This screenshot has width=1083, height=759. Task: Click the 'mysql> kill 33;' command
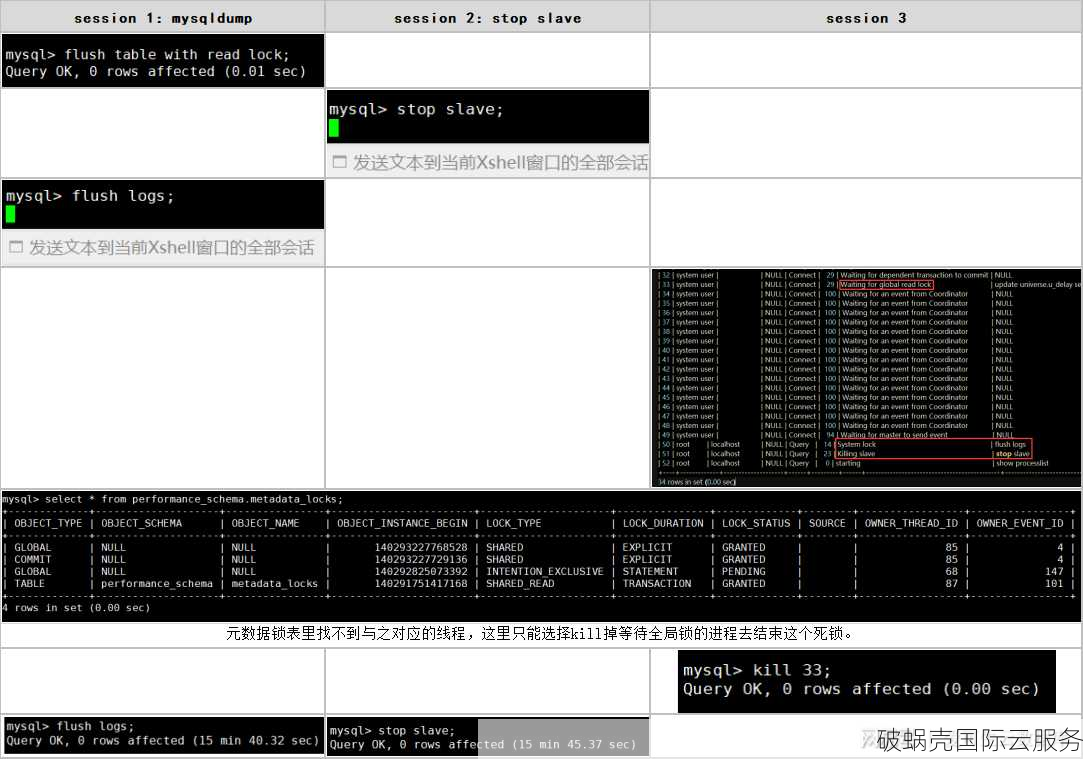tap(757, 670)
